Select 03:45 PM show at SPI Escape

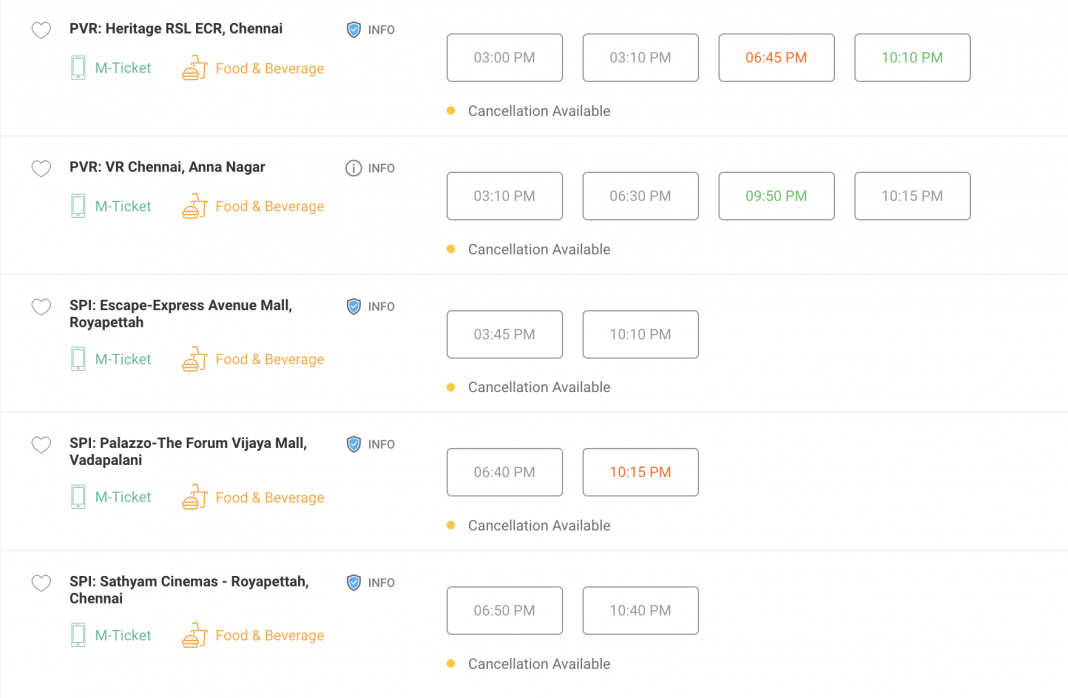tap(504, 334)
